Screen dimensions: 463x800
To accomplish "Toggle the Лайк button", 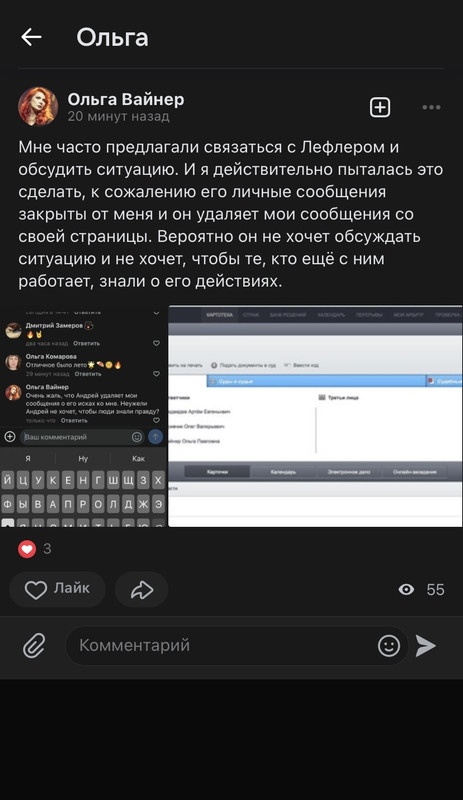I will pyautogui.click(x=57, y=589).
